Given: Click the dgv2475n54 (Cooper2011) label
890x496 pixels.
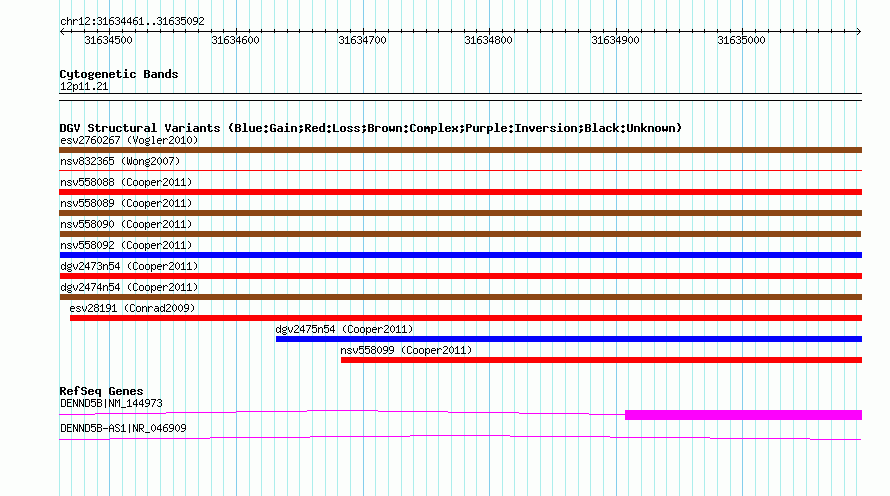Looking at the screenshot, I should click(x=344, y=329).
